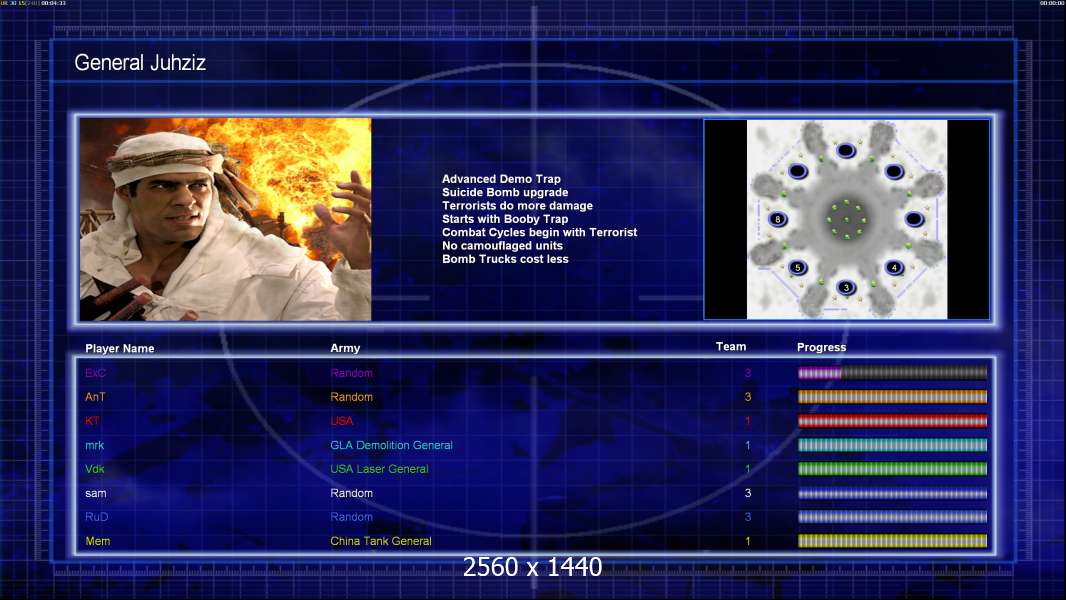1066x600 pixels.
Task: Click KT's red loading progress bar
Action: click(892, 421)
